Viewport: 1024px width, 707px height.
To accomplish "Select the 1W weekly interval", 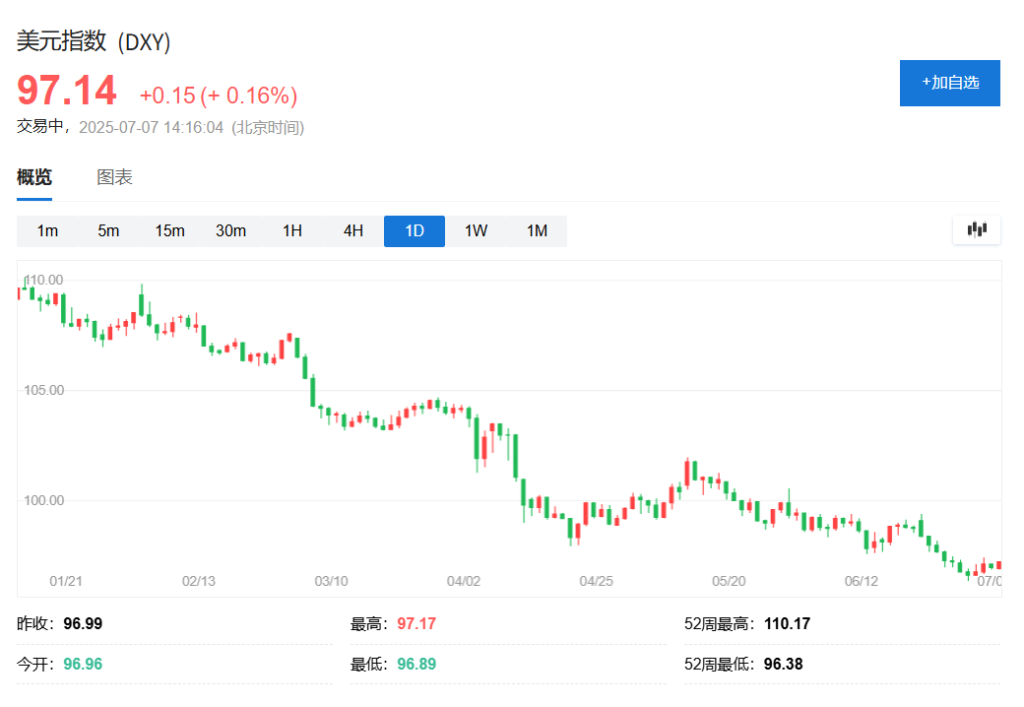I will (x=475, y=230).
